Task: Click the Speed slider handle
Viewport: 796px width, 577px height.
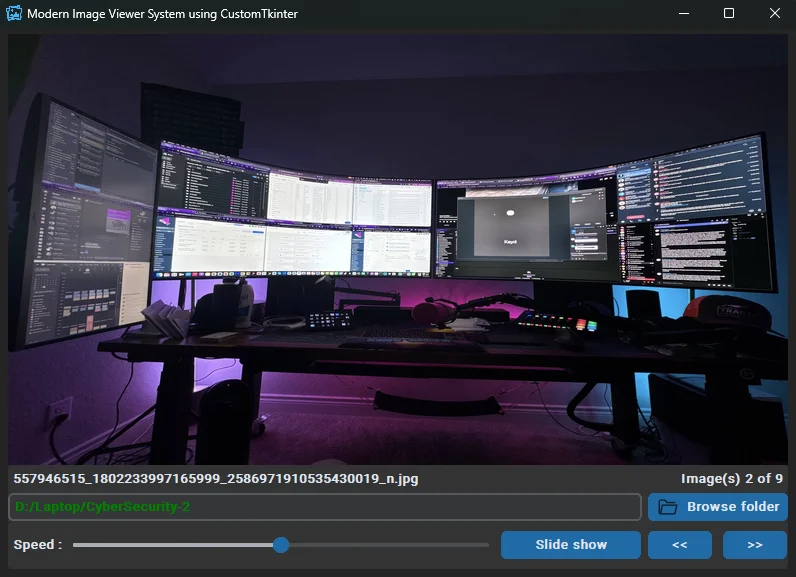Action: pyautogui.click(x=281, y=545)
